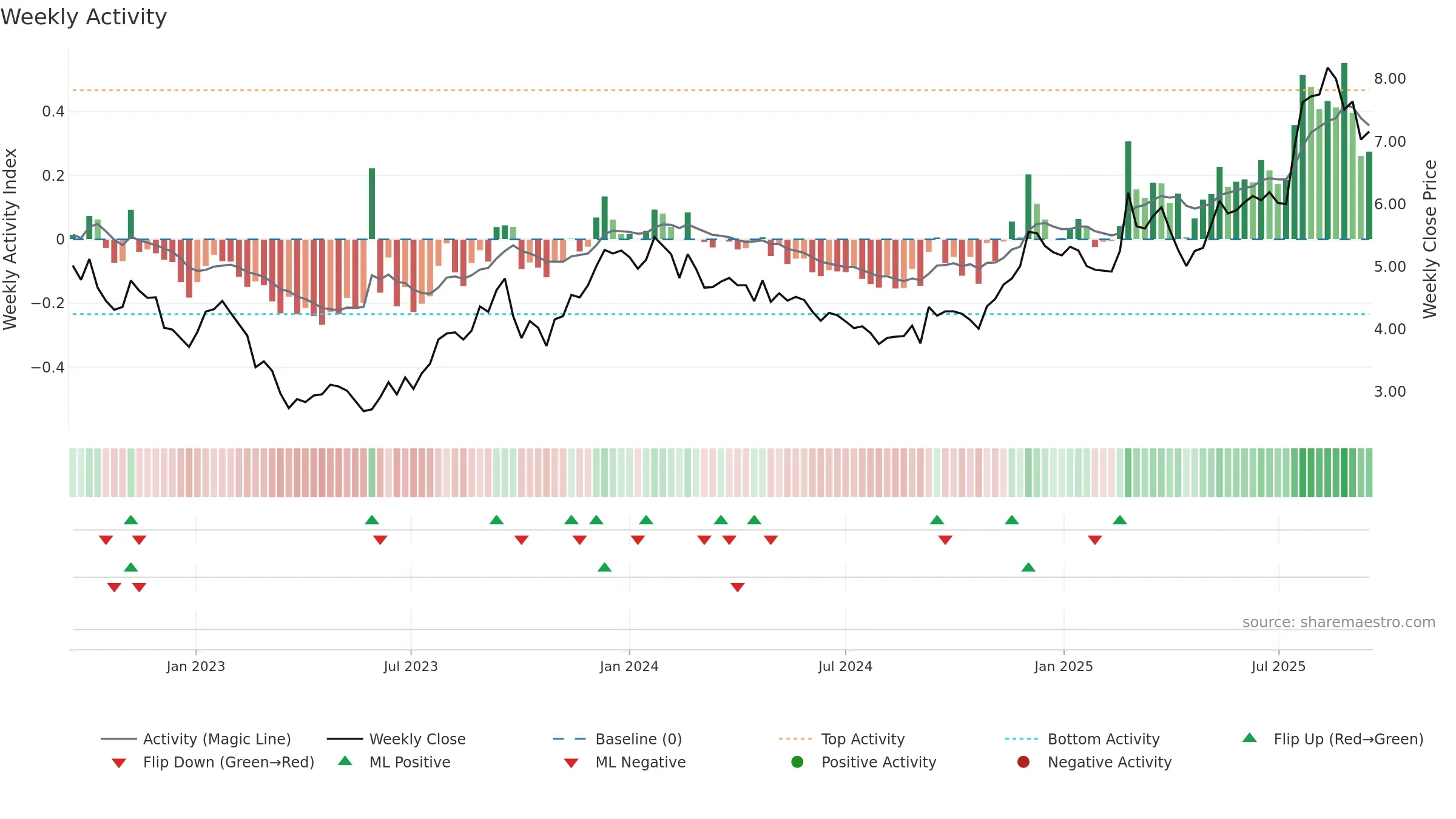Image resolution: width=1456 pixels, height=819 pixels.
Task: Click the Weekly Activity Index axis title
Action: [x=10, y=239]
